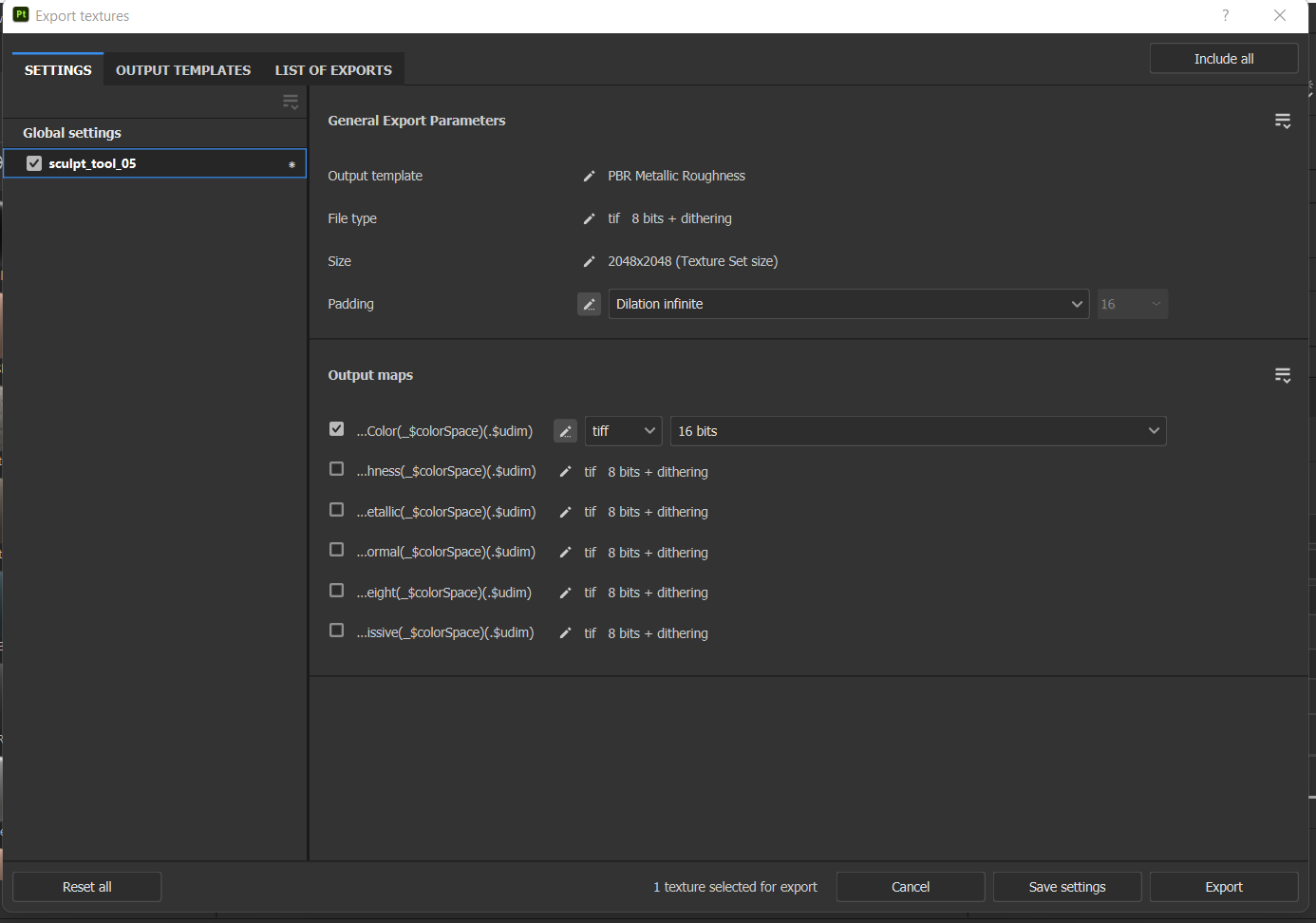This screenshot has height=923, width=1316.
Task: Open the tiff file format dropdown
Action: pos(623,430)
